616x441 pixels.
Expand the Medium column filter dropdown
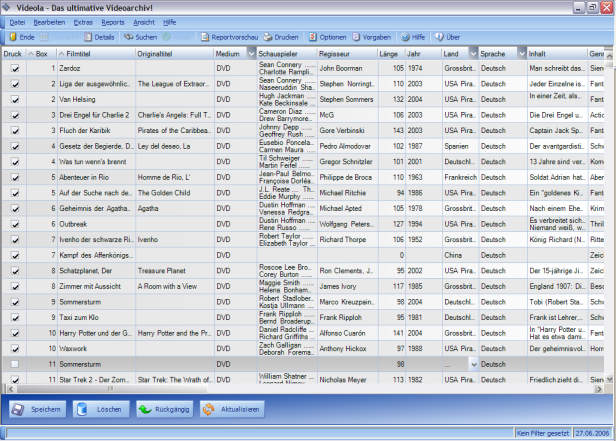click(250, 53)
